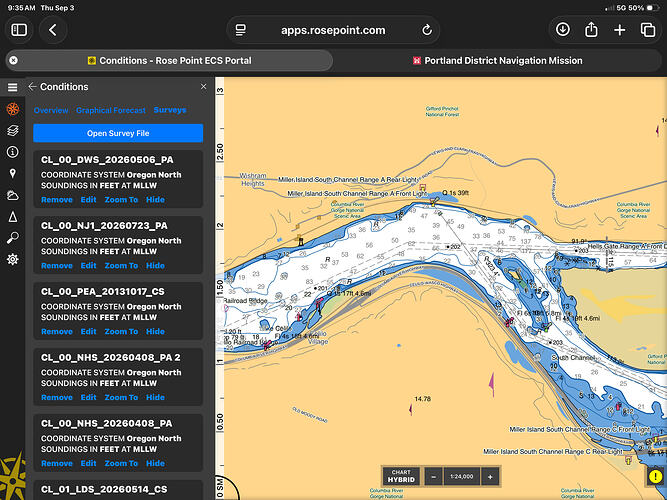The width and height of the screenshot is (667, 500).
Task: Select the Conditions - Rose Point ECS Portal tab
Action: tap(169, 60)
